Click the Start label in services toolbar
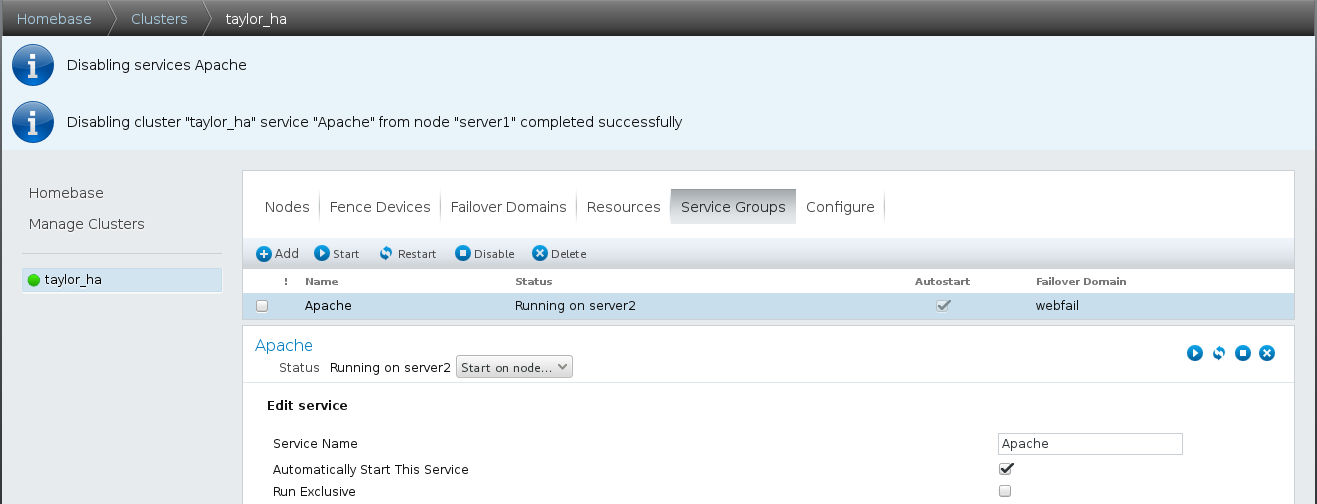 [x=346, y=254]
